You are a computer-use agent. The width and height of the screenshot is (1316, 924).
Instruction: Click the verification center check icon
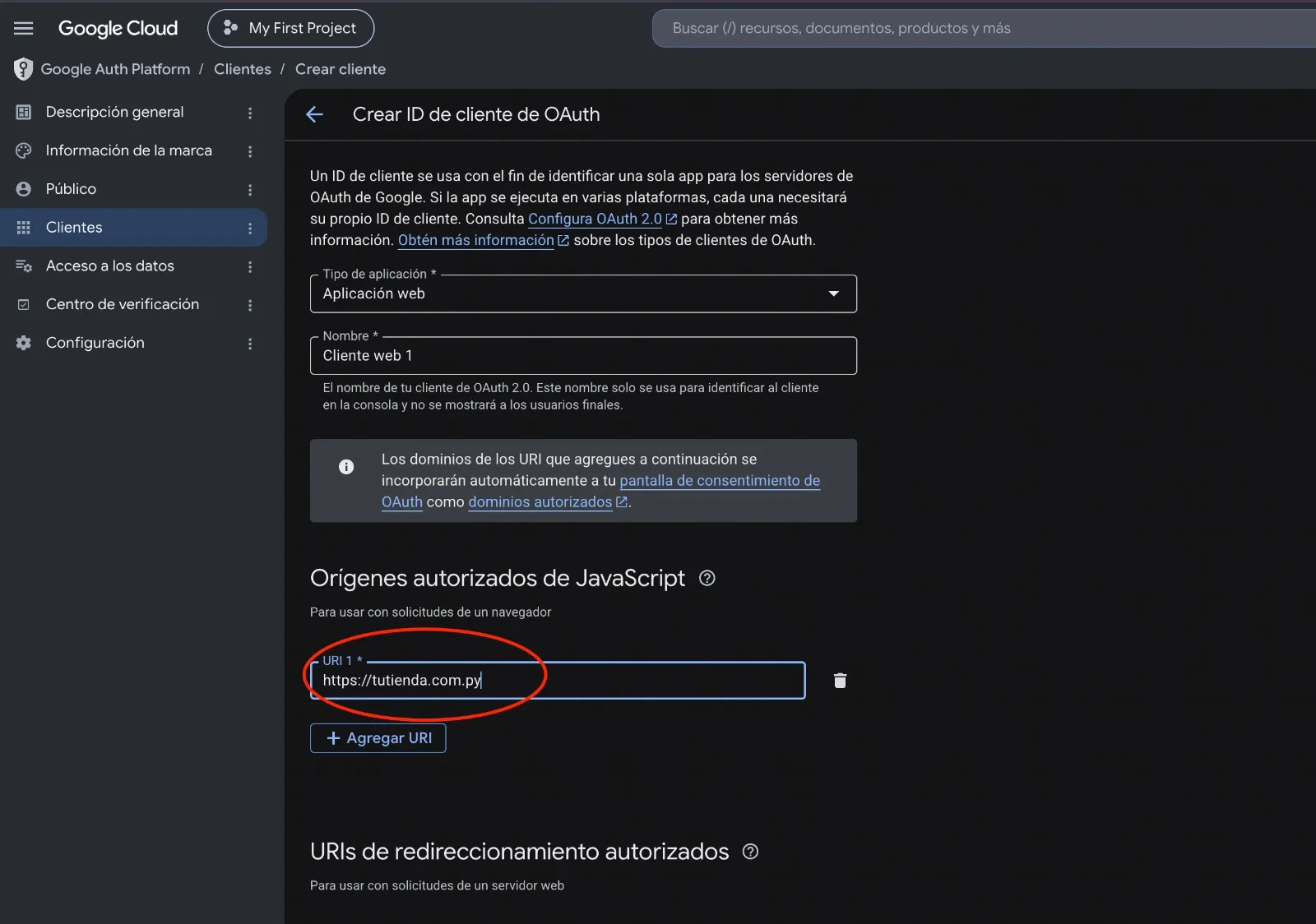point(24,304)
